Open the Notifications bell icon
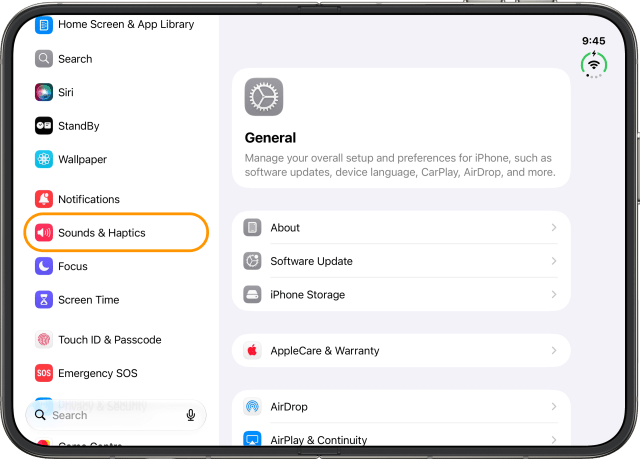 pos(44,199)
